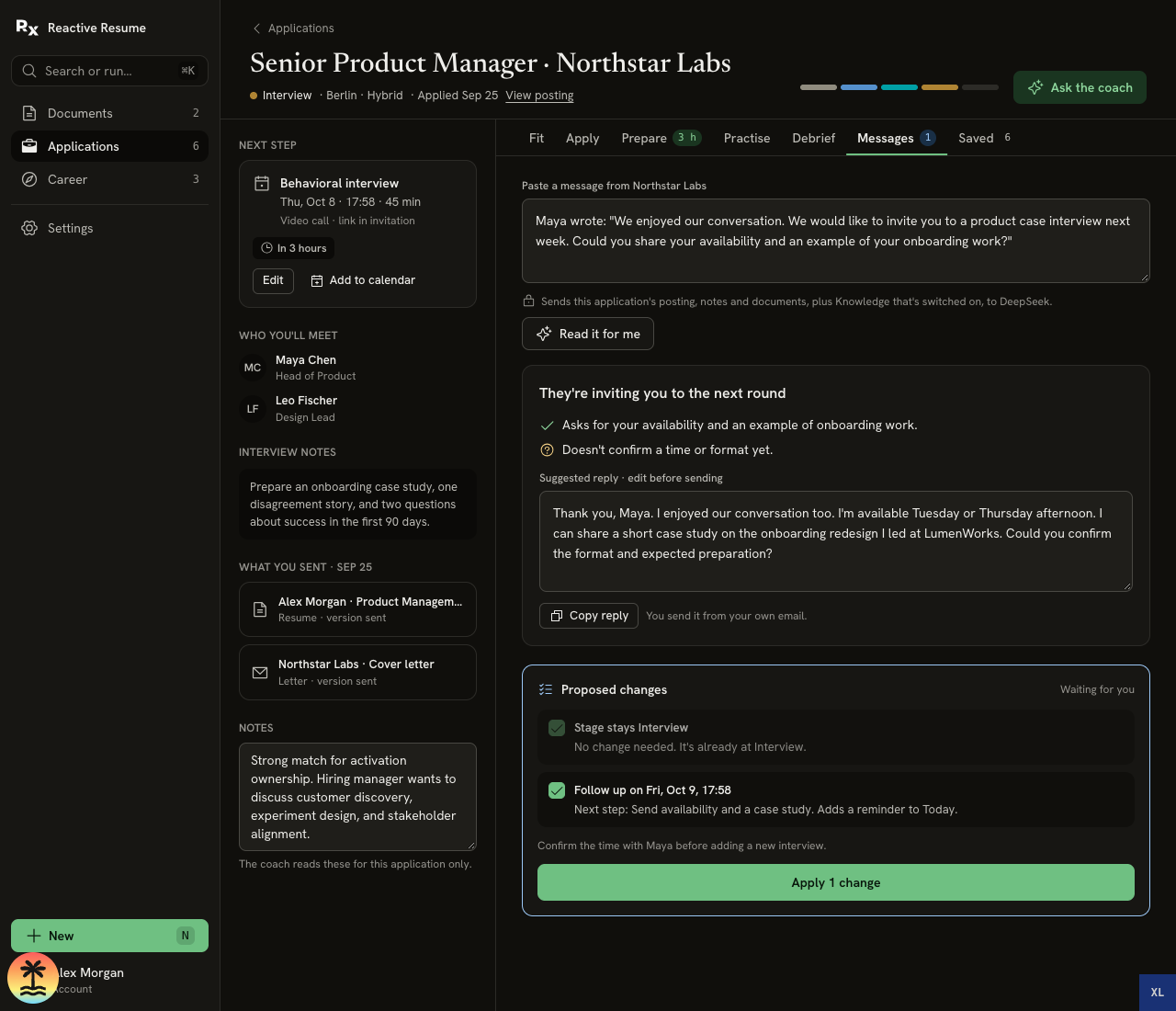The width and height of the screenshot is (1176, 1011).
Task: Click the amber stage progress segment
Action: [x=940, y=87]
